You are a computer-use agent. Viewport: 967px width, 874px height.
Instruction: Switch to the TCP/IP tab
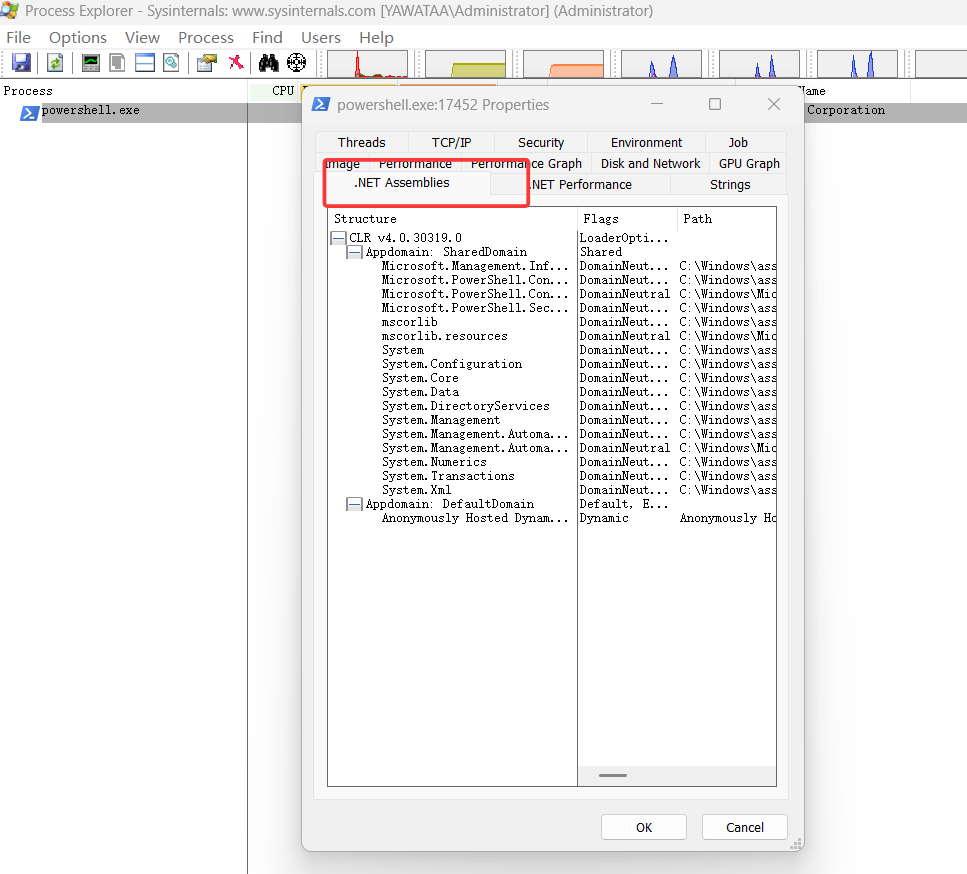point(451,142)
